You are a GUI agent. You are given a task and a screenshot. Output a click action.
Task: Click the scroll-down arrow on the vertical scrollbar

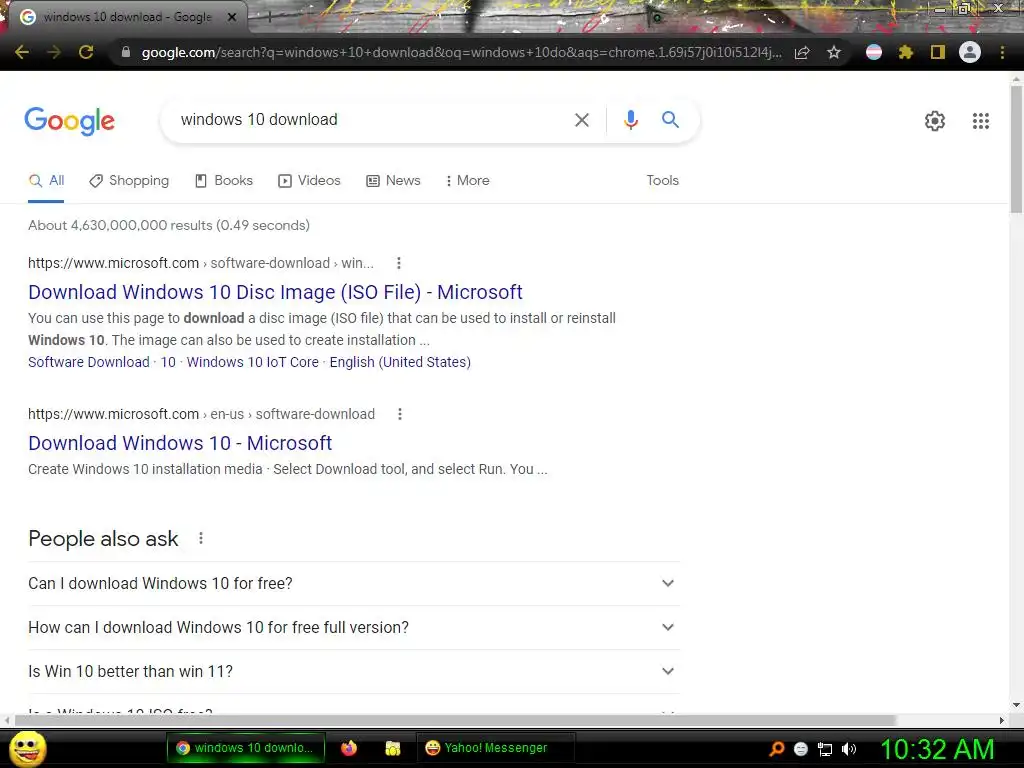[1016, 706]
